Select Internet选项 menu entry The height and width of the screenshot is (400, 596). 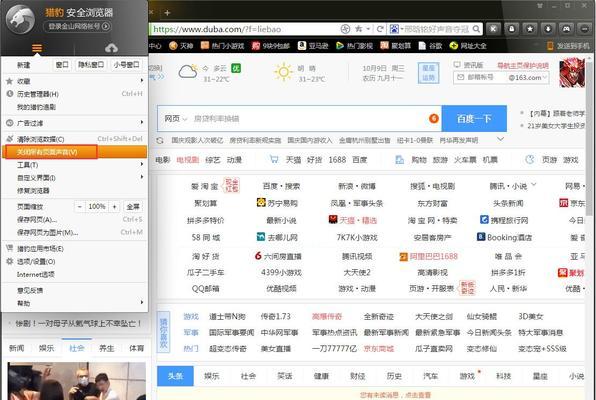pos(74,275)
